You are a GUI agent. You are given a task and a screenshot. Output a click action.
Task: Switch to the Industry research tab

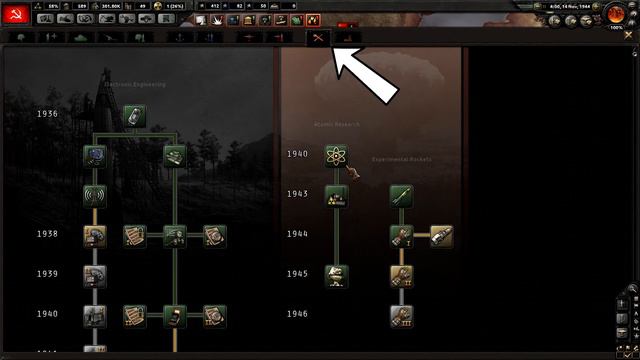(x=348, y=38)
